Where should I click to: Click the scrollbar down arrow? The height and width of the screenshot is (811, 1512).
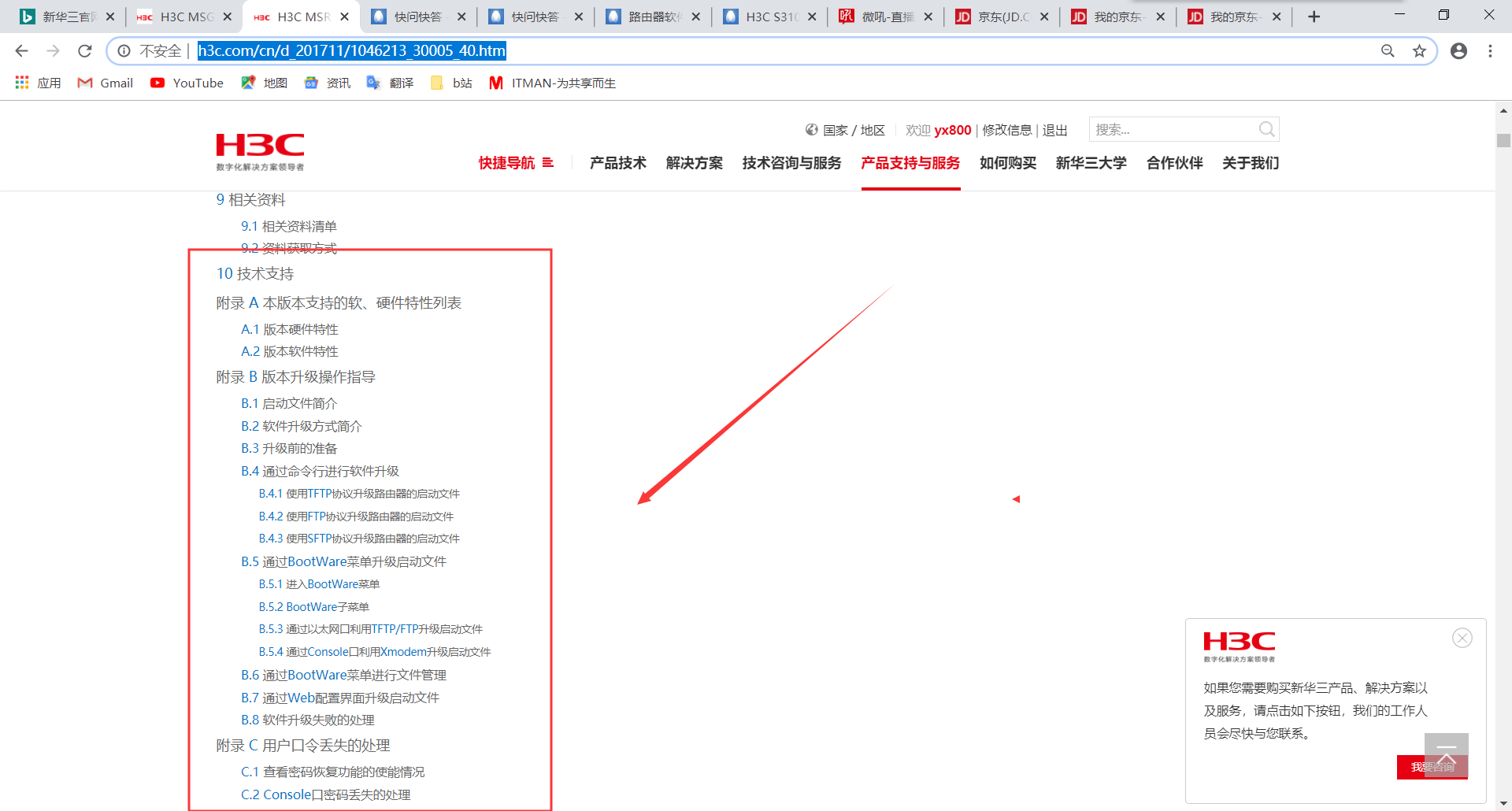pos(1503,803)
